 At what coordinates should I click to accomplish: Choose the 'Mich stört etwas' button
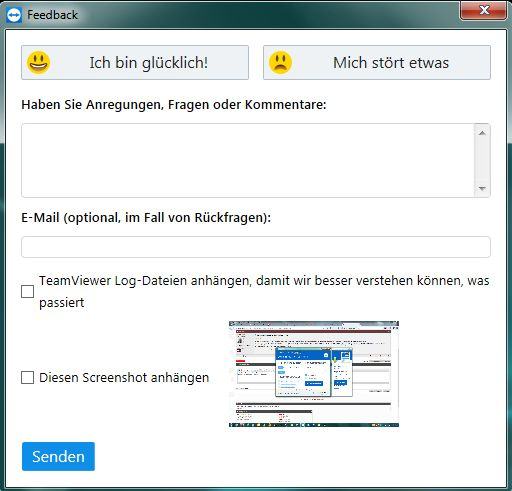pos(377,62)
